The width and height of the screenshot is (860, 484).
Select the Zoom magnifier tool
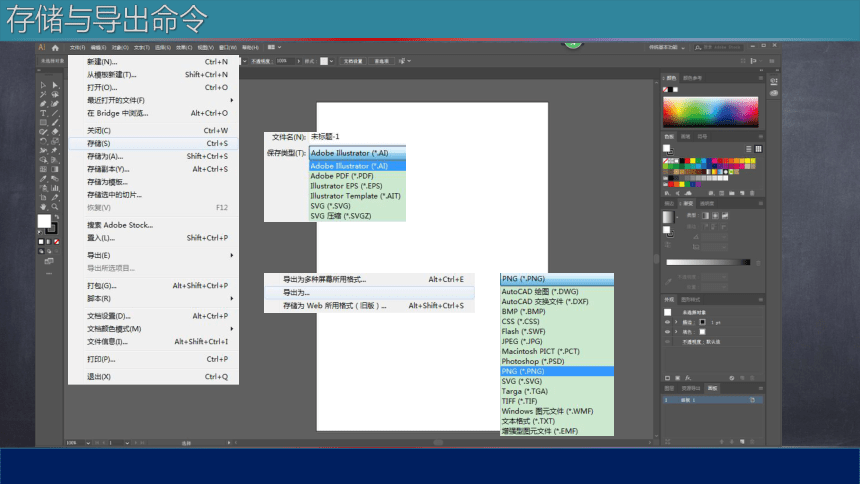pos(55,207)
